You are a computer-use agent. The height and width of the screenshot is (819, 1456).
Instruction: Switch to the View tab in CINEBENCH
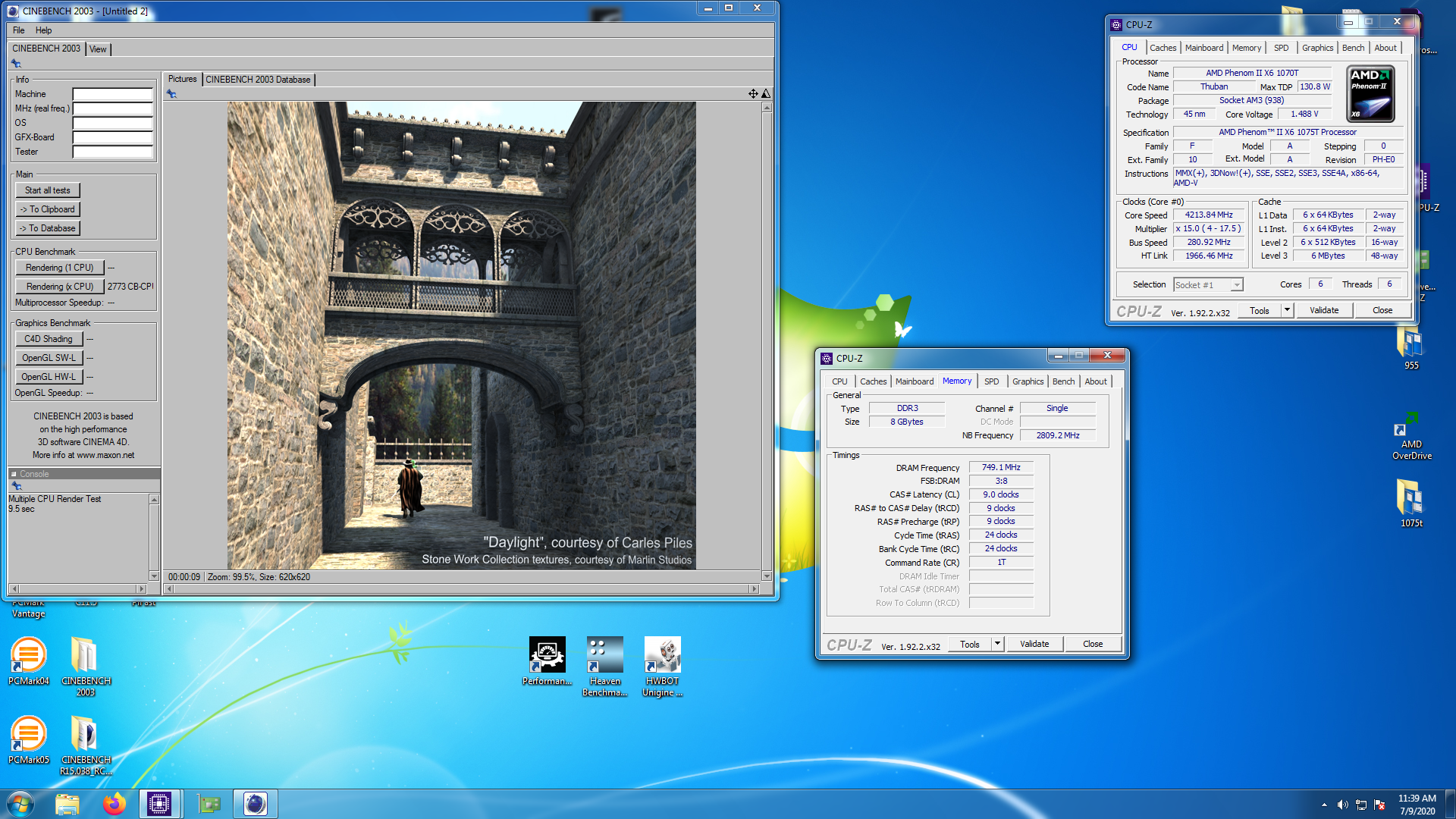(x=98, y=49)
